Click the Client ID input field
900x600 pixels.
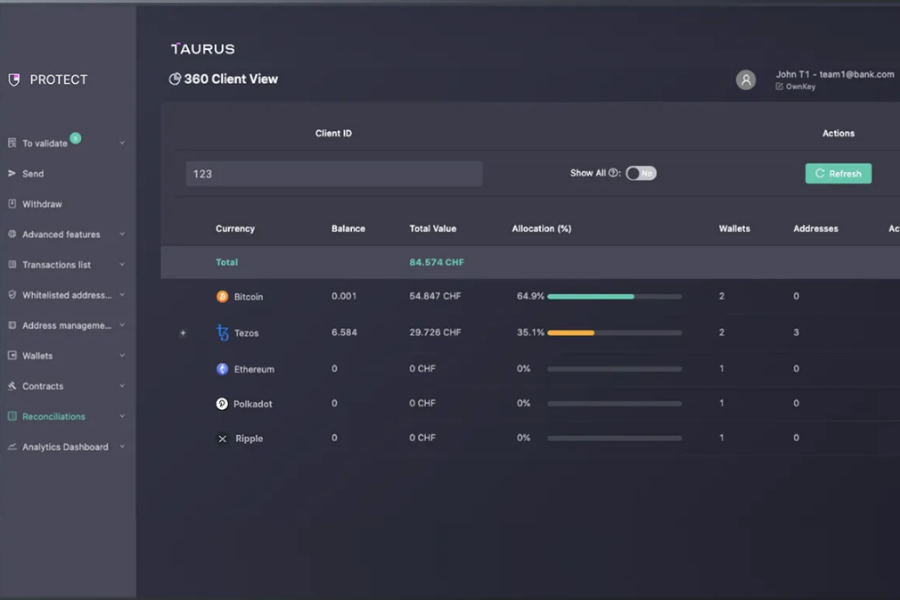(333, 173)
